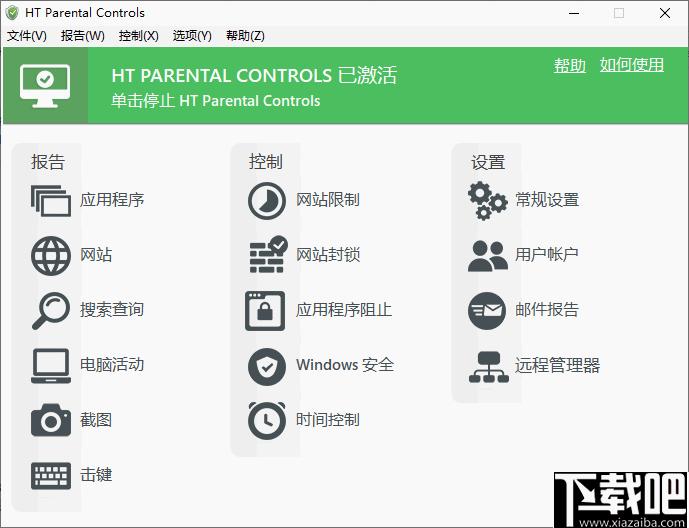Close the HT Parental Controls window
Screen dimensions: 689x528
coord(665,13)
